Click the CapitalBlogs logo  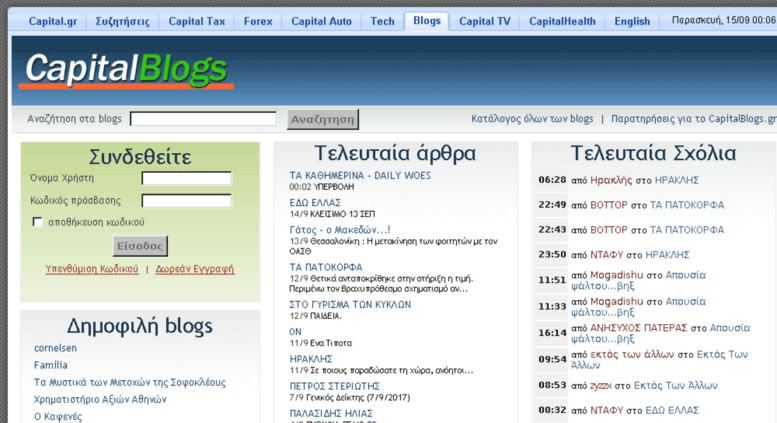[x=126, y=70]
